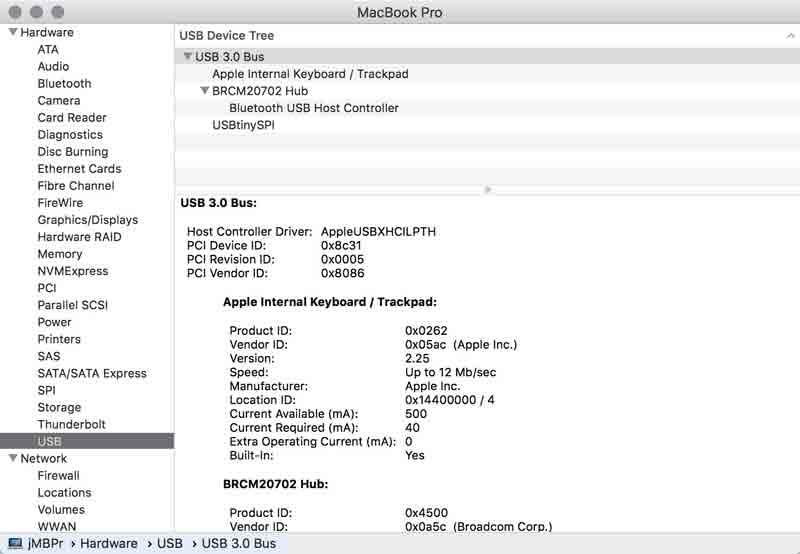Viewport: 800px width, 554px height.
Task: Select Graphics/Displays in sidebar
Action: point(88,220)
